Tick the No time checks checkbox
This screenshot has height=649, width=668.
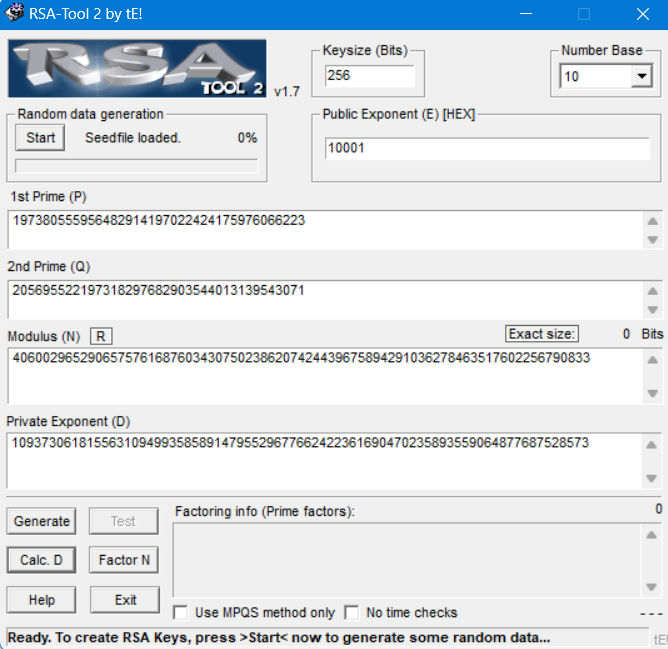[x=352, y=612]
